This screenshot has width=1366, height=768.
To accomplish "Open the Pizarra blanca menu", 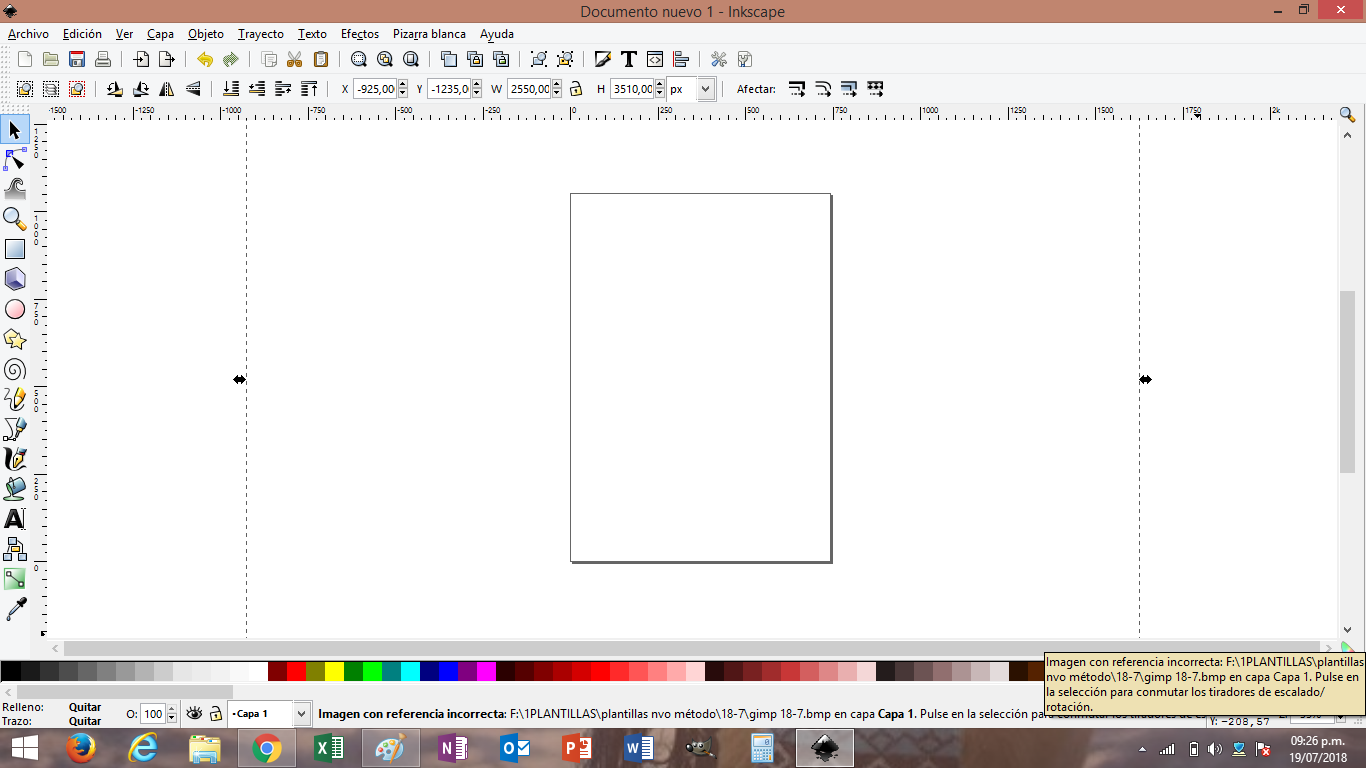I will [429, 34].
